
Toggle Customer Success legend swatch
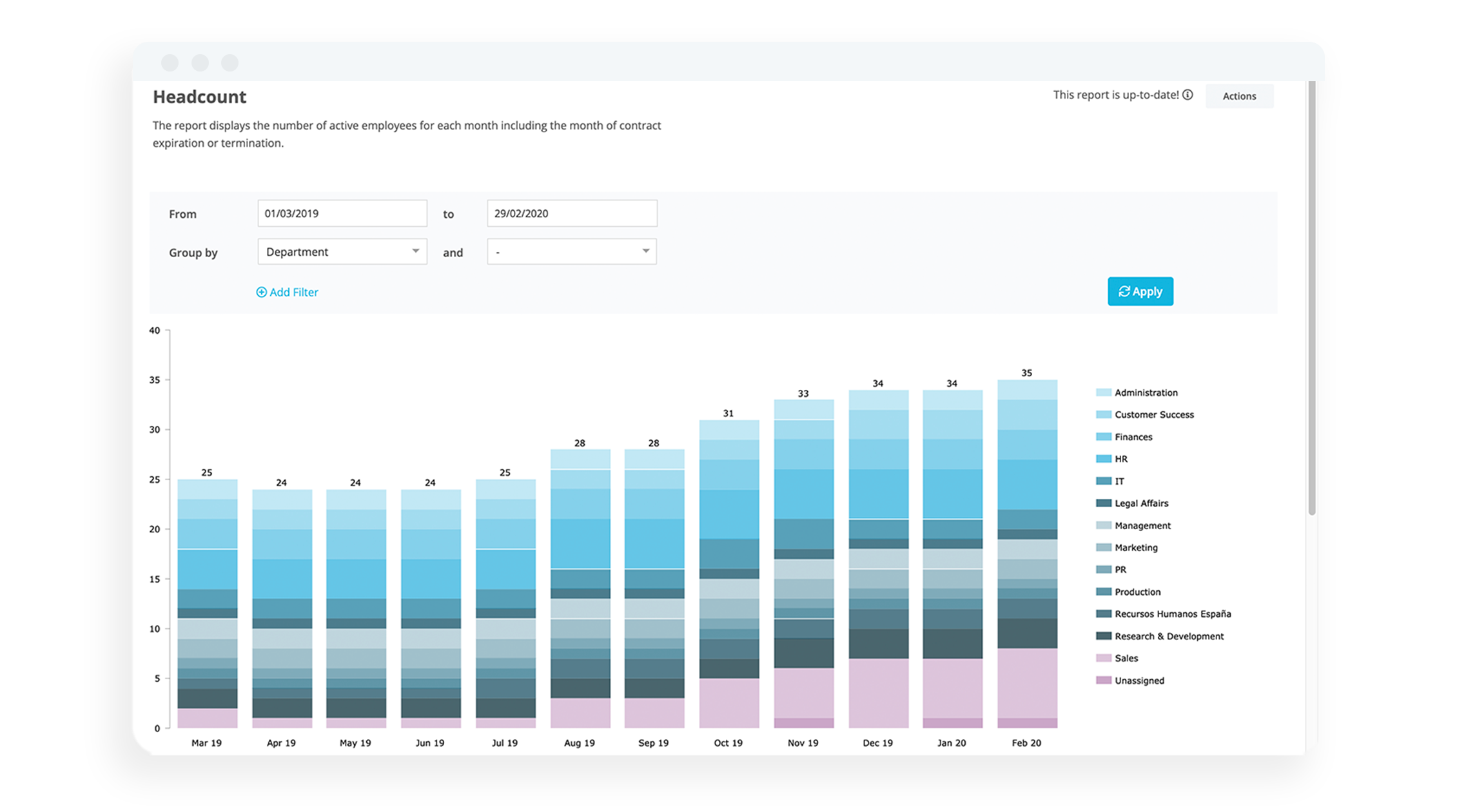(1103, 414)
